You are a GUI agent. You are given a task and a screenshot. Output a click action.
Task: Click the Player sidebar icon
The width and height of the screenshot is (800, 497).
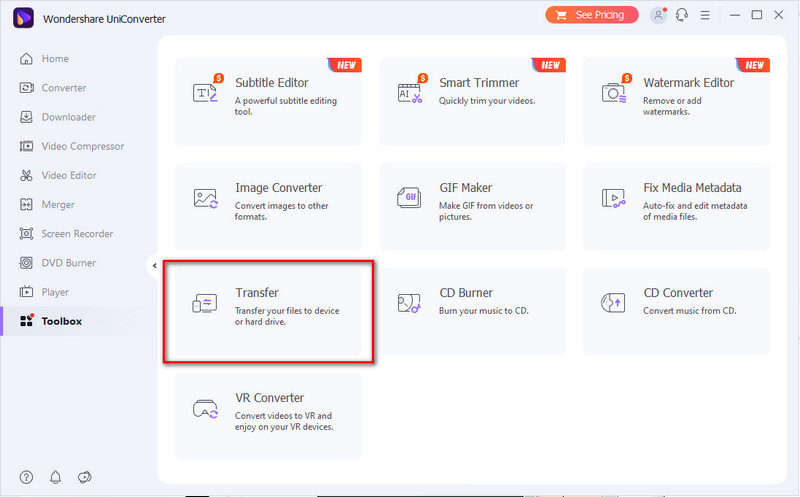click(x=26, y=292)
